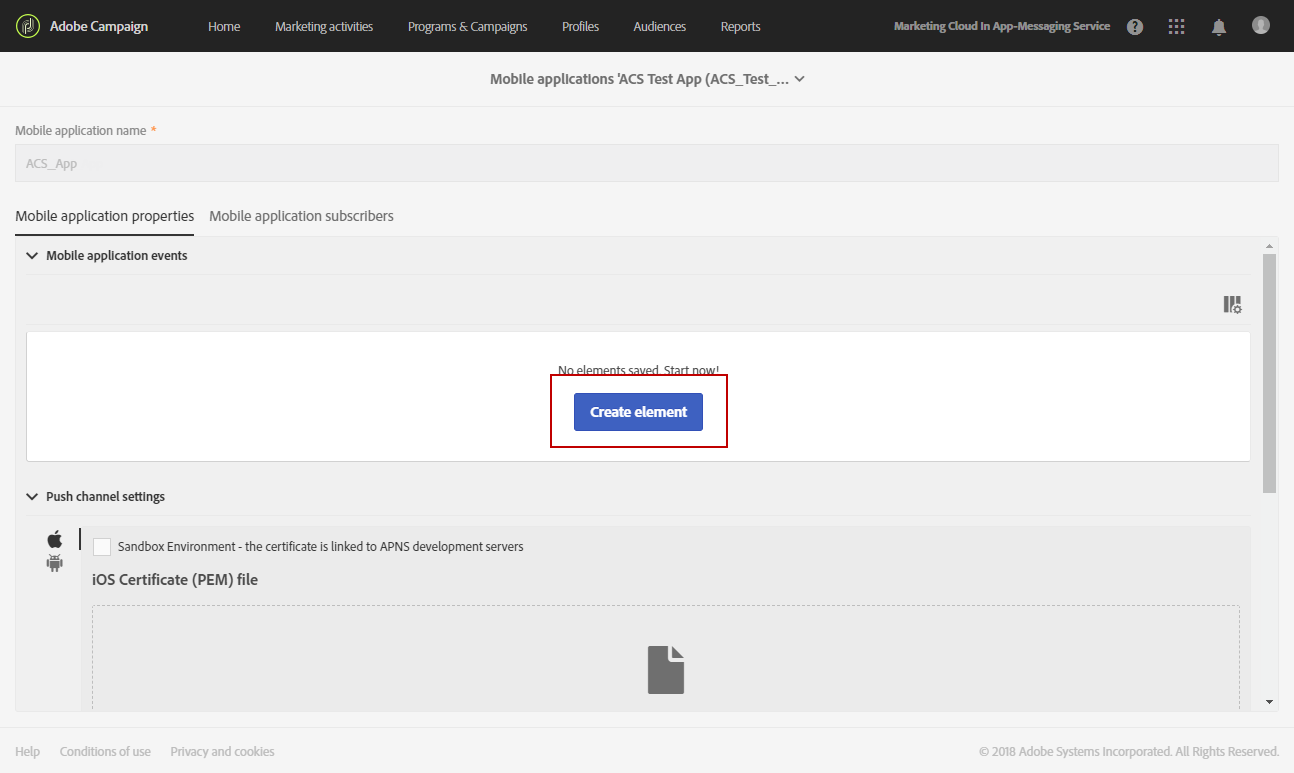Click the Adobe Campaign logo icon
The height and width of the screenshot is (773, 1294).
28,26
